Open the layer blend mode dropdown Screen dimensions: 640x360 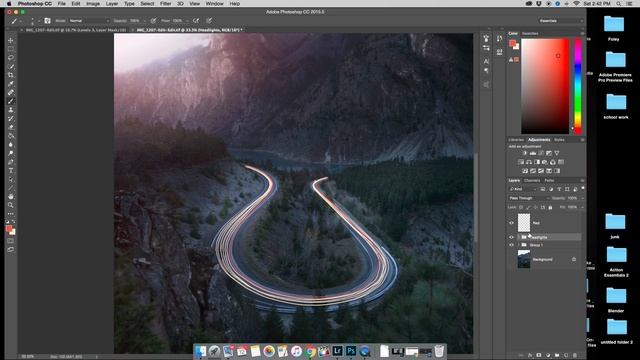[x=529, y=198]
